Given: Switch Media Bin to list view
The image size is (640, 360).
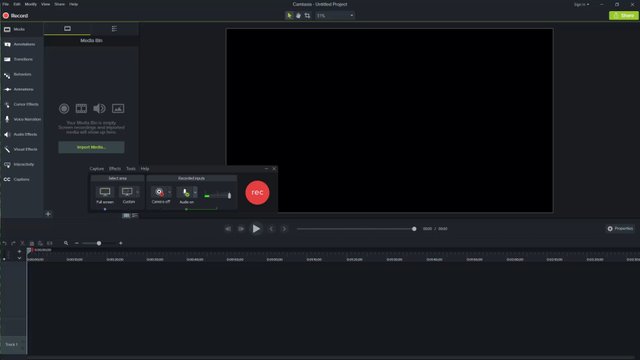Looking at the screenshot, I should coord(135,216).
